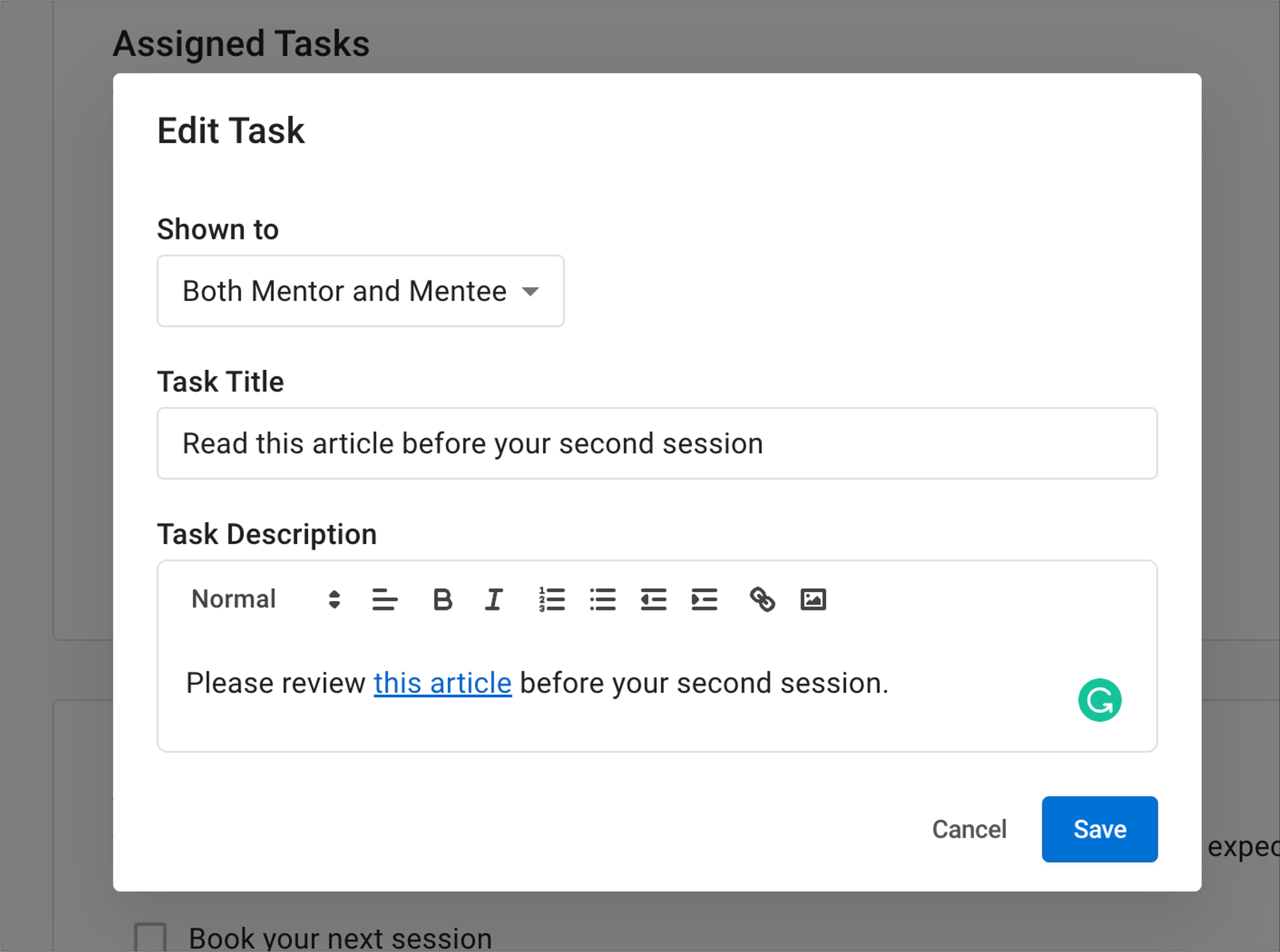Toggle italic formatting in description editor
Image resolution: width=1280 pixels, height=952 pixels.
(x=494, y=599)
